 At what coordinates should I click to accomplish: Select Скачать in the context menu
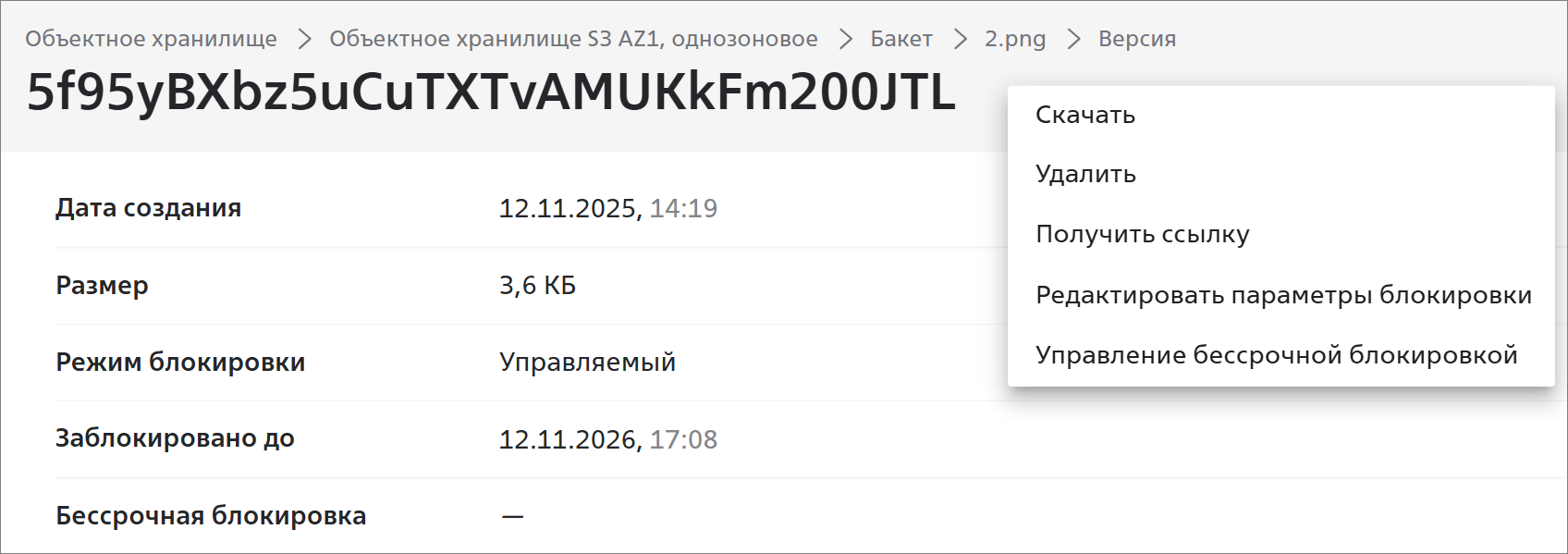pos(1084,115)
